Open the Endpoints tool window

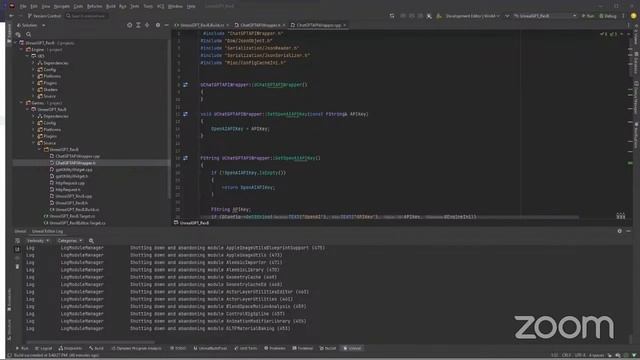pos(70,349)
